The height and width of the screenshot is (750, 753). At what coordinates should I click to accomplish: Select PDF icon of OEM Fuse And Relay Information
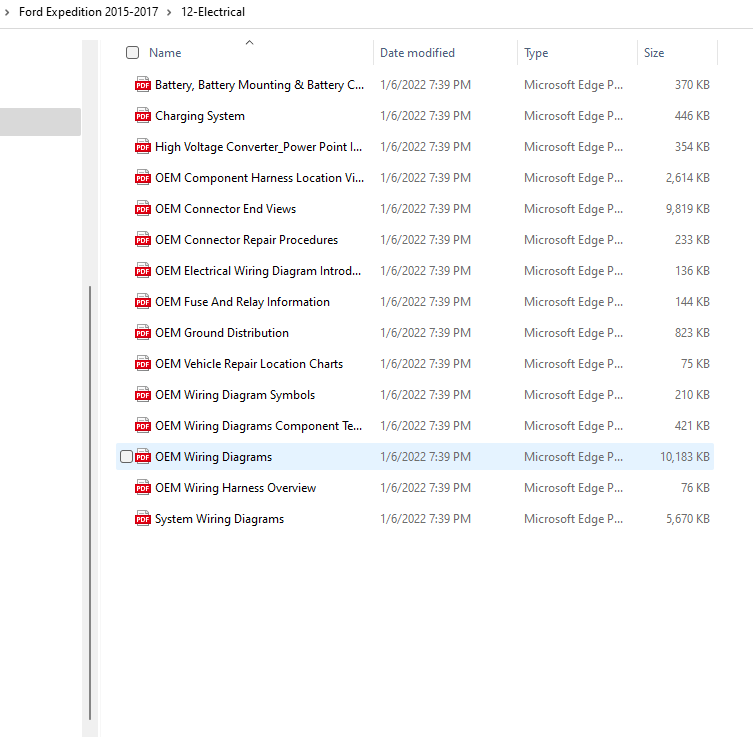pos(142,302)
